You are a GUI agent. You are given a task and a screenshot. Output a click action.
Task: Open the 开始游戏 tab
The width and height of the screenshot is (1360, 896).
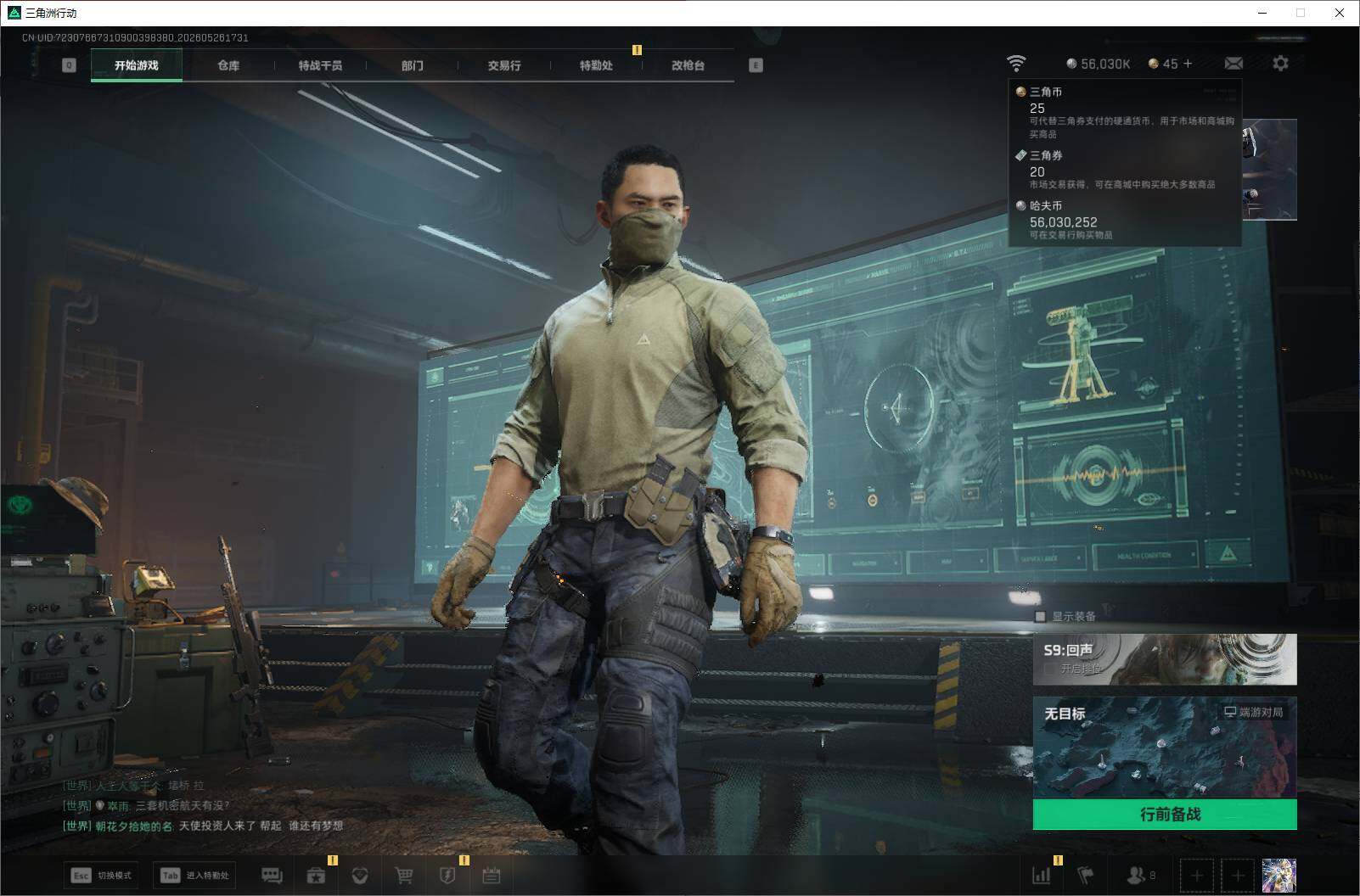click(137, 65)
